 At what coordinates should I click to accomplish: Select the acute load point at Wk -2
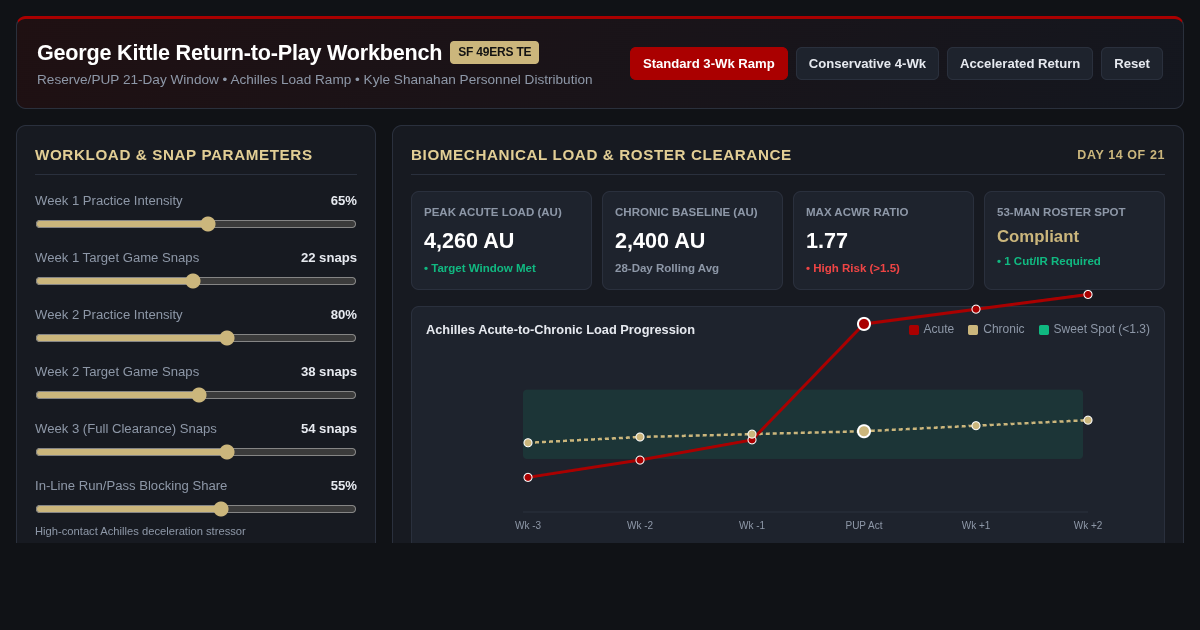click(640, 460)
